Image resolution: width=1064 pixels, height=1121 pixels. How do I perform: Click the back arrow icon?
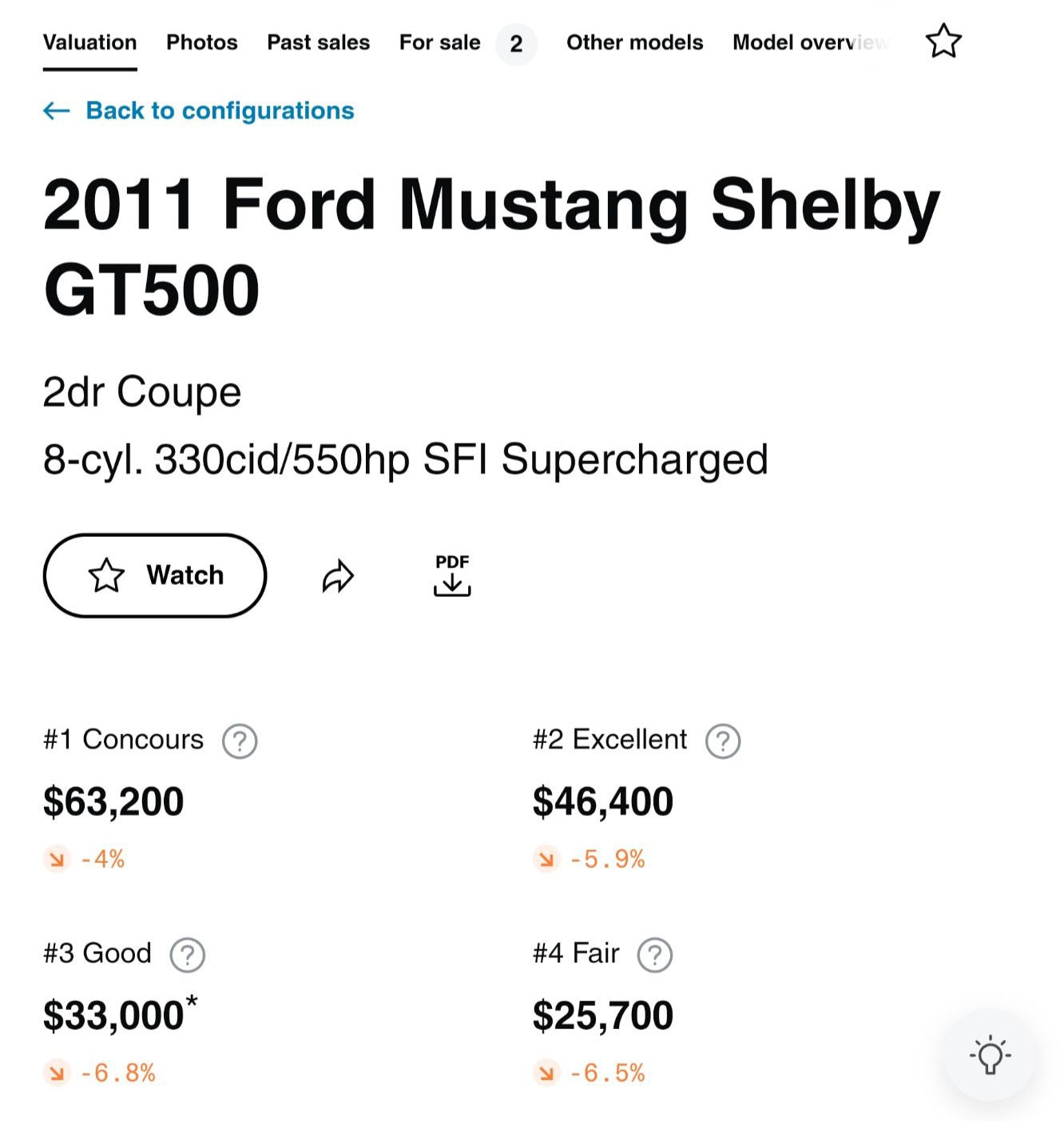pyautogui.click(x=57, y=111)
